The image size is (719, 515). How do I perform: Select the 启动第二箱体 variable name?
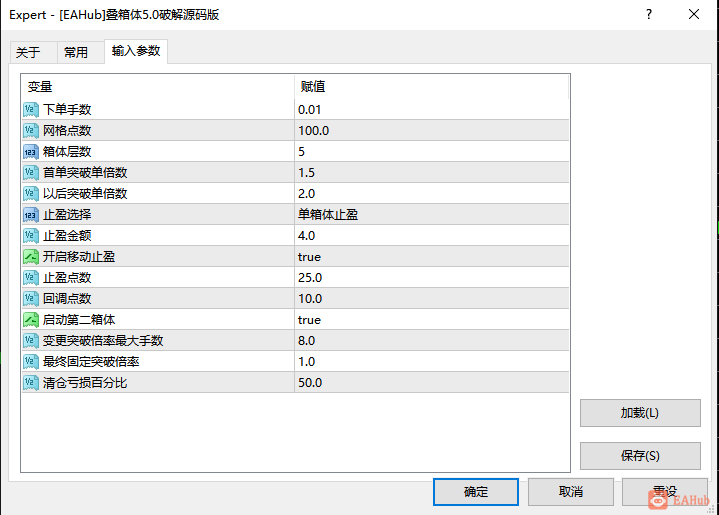pyautogui.click(x=79, y=320)
